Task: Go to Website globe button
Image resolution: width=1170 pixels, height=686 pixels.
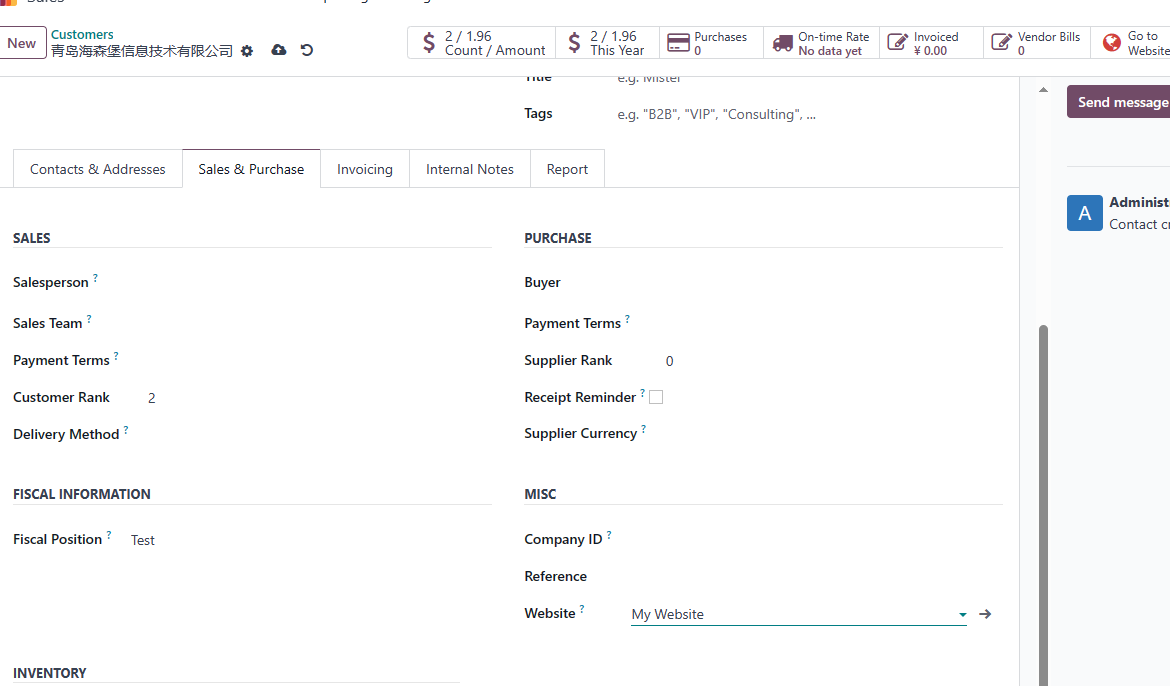Action: coord(1130,43)
